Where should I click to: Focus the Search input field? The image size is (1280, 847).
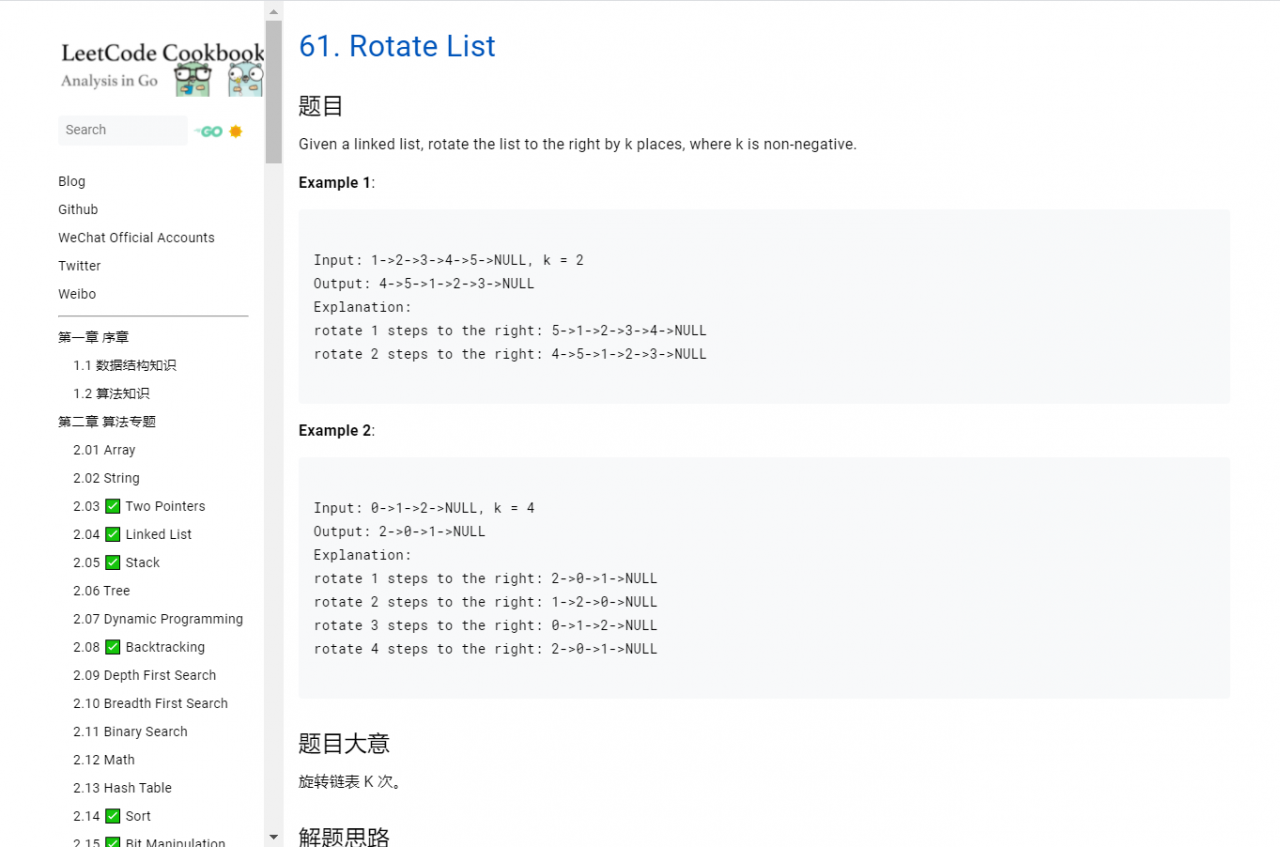click(x=122, y=130)
